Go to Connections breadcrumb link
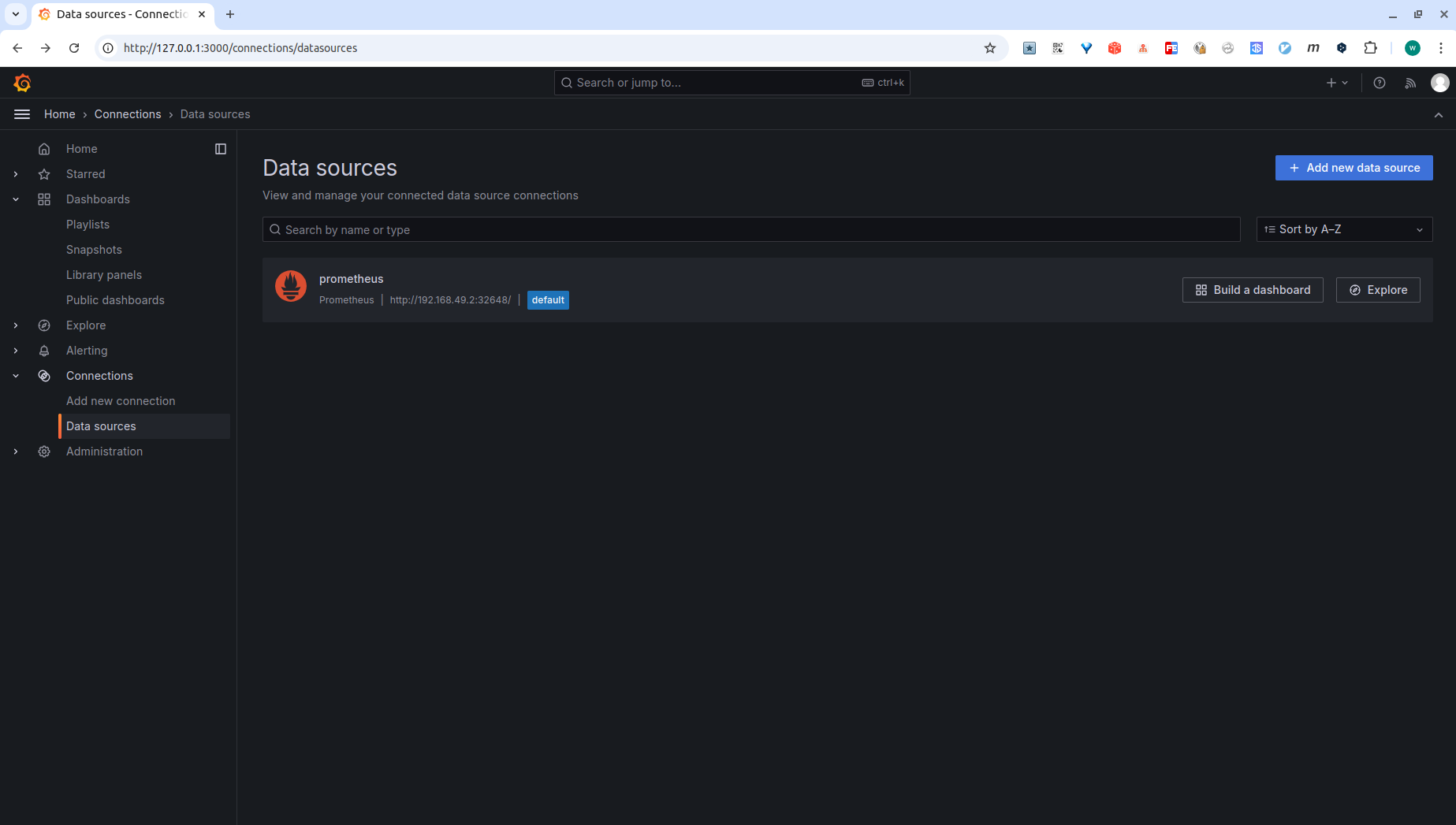 coord(128,114)
